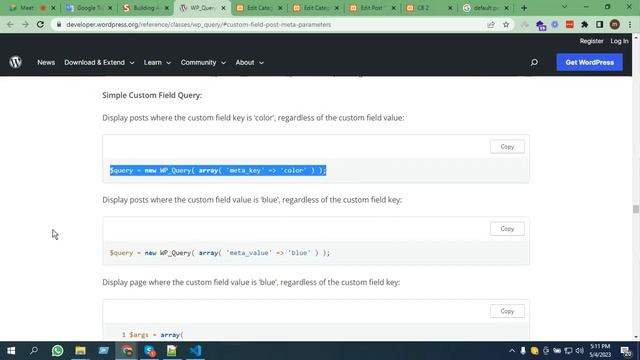640x360 pixels.
Task: Open File Explorer from taskbar
Action: [80, 351]
